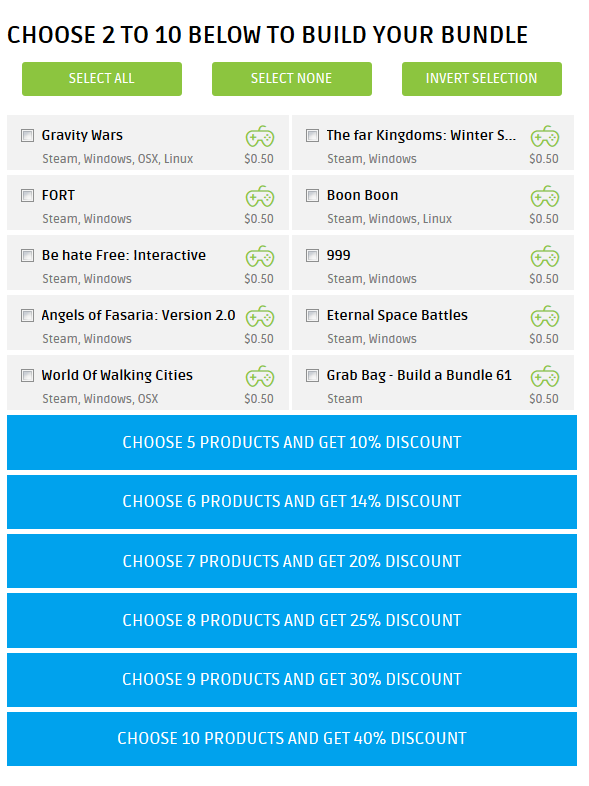Click the gamepad icon next to 999
This screenshot has height=786, width=589.
[545, 256]
